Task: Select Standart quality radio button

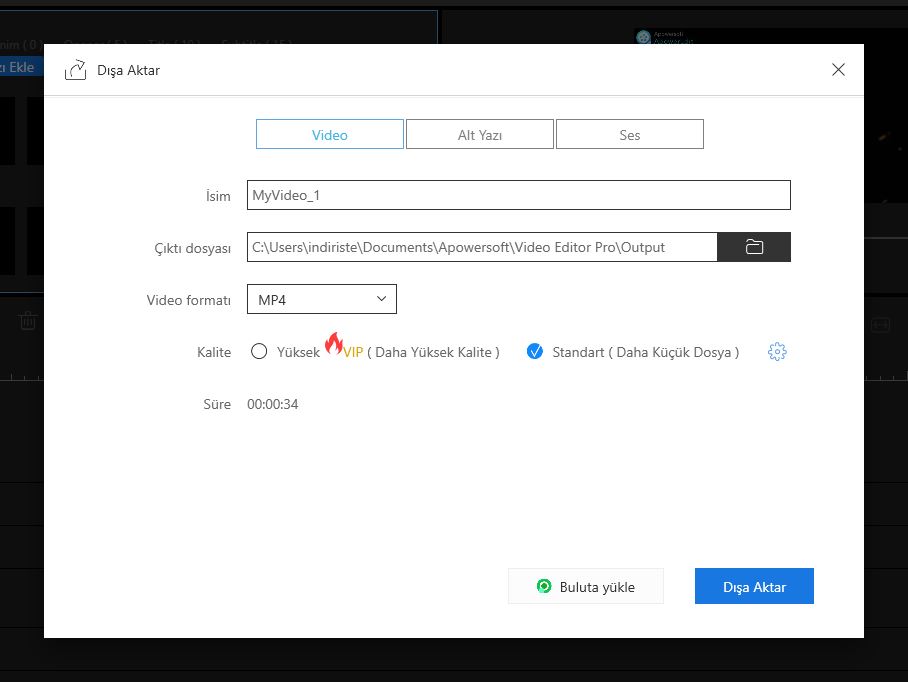Action: point(534,351)
